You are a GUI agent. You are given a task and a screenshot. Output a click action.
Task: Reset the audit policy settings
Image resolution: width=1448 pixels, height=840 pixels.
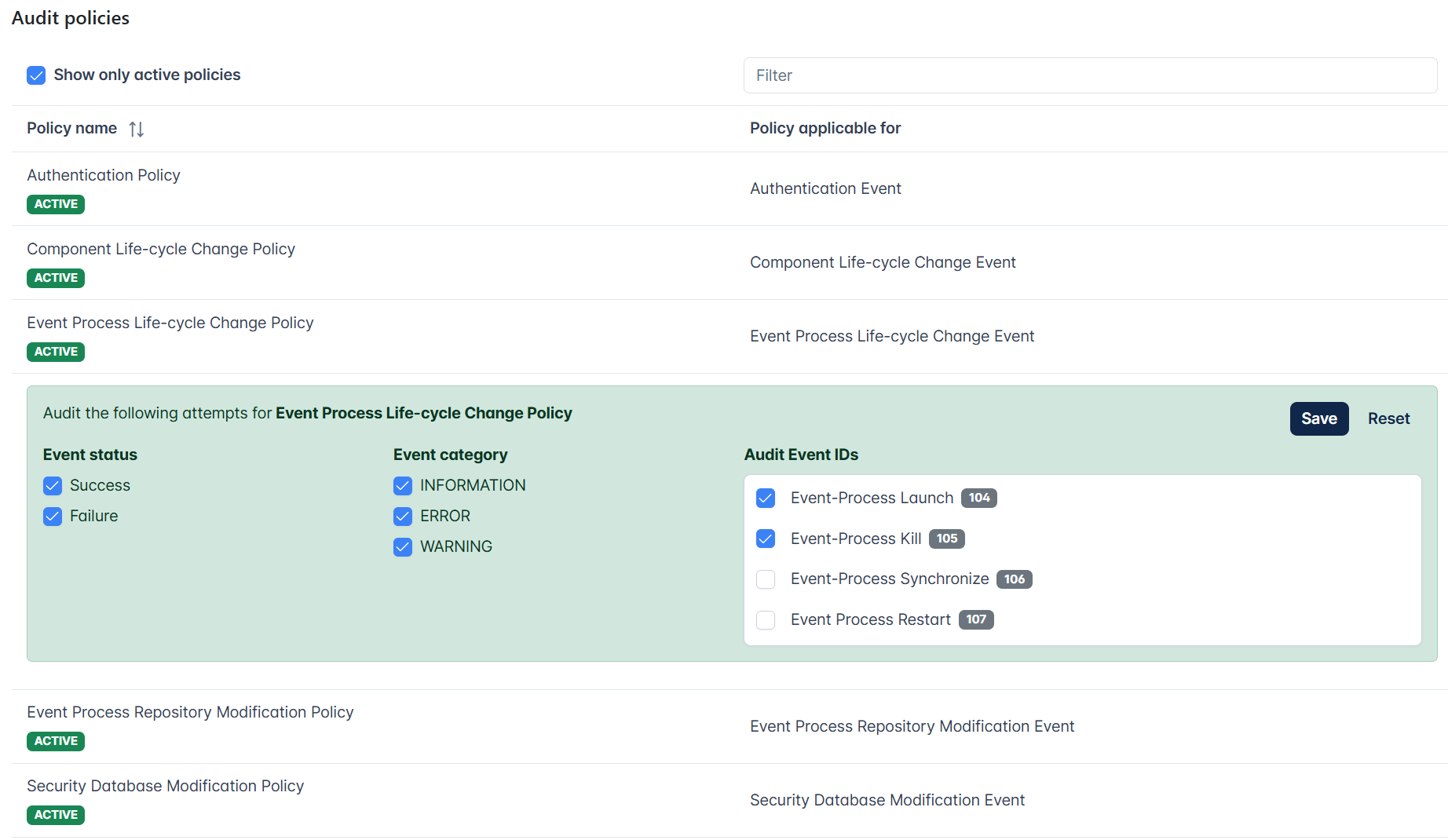1388,419
